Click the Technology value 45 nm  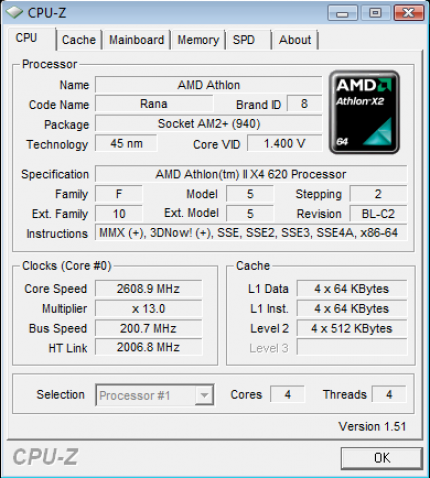pos(126,144)
